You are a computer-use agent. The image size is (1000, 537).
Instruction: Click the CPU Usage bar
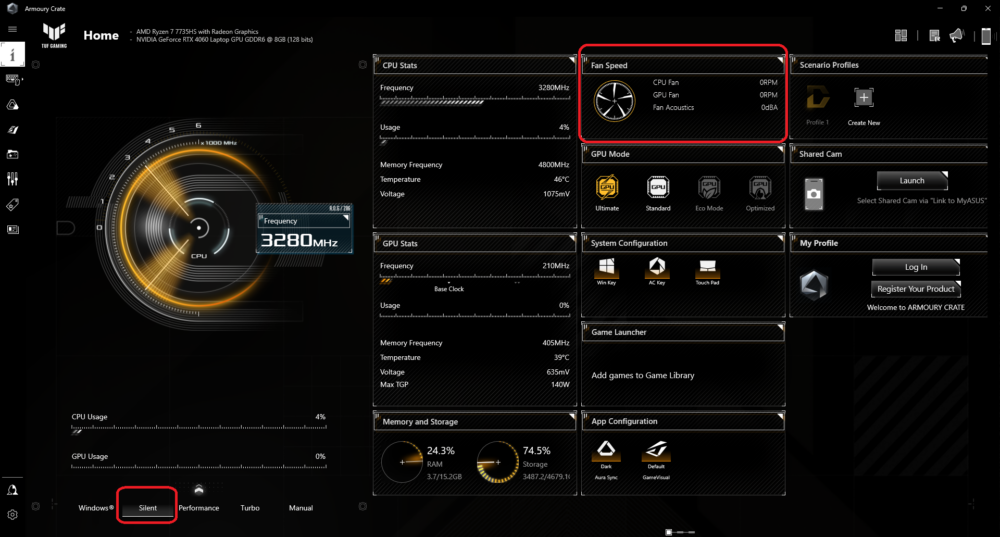199,429
